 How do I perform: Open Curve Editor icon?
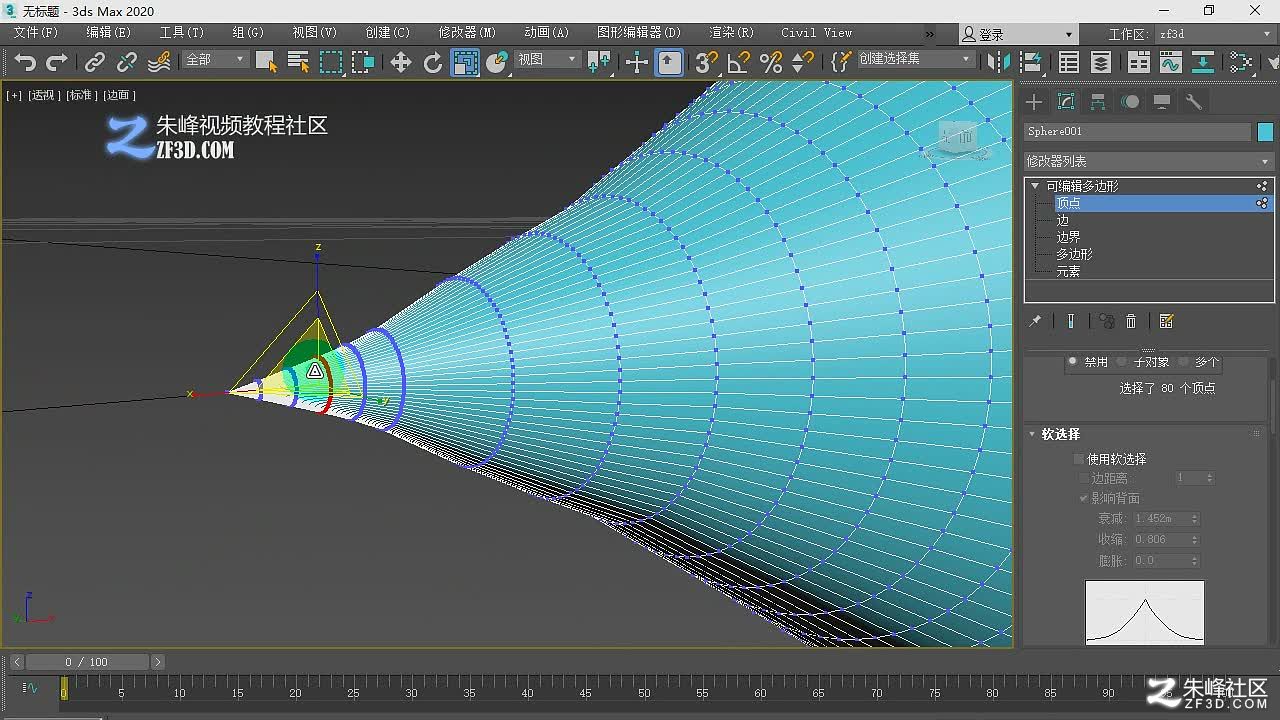pos(1171,62)
